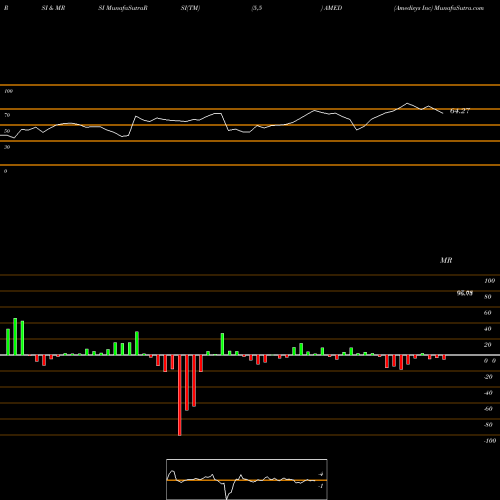
Task: Click the "SI & MR" header text
Action: pyautogui.click(x=53, y=8)
